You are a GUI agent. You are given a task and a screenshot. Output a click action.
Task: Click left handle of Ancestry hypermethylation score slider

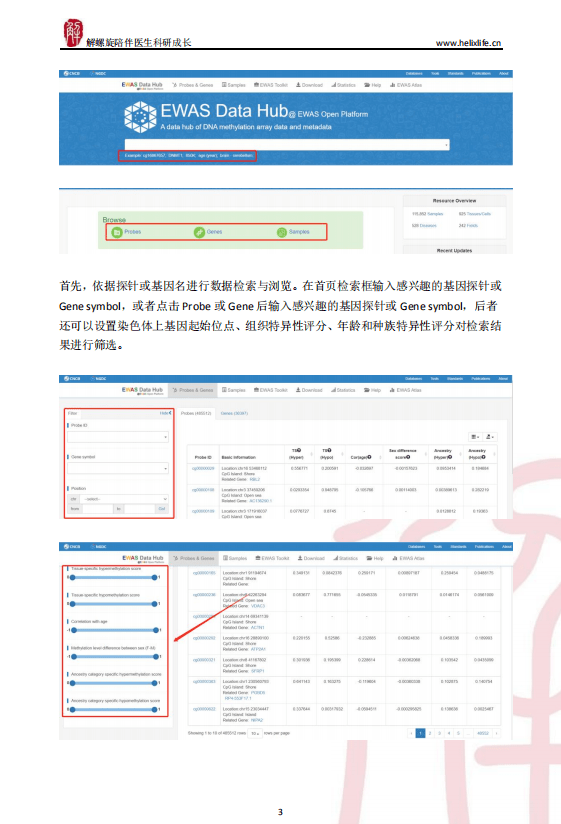[x=72, y=683]
